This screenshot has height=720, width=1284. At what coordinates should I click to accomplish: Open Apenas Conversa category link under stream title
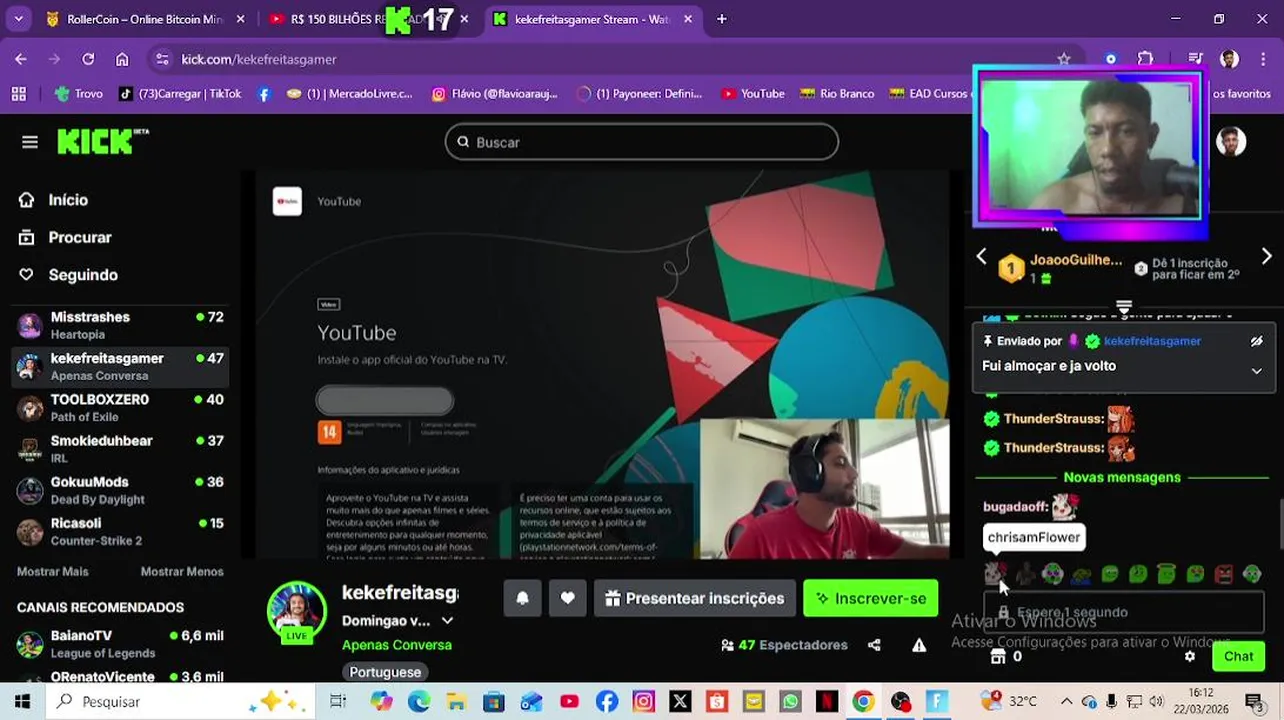[x=396, y=645]
